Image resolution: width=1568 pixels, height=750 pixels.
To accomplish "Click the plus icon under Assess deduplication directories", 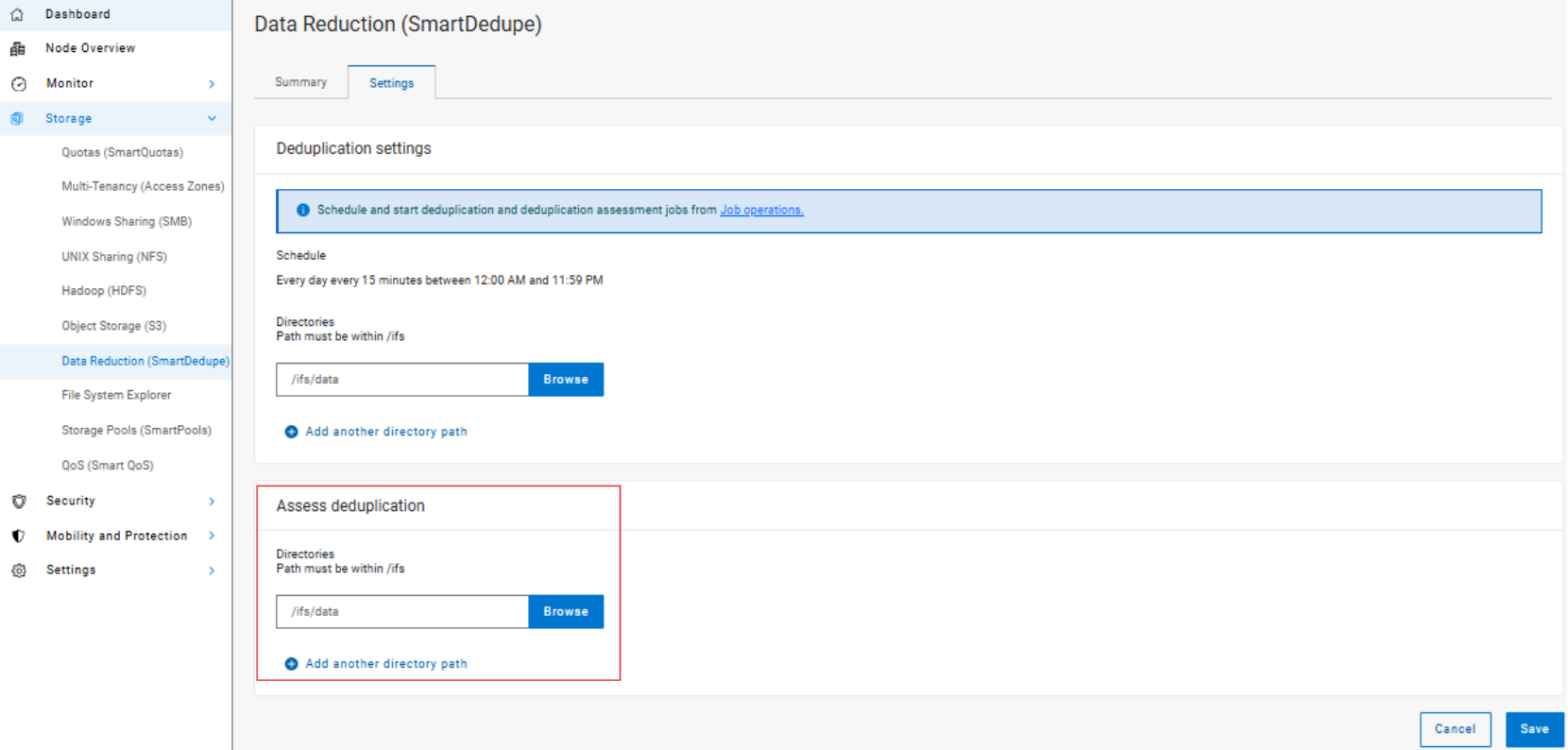I will pos(292,664).
